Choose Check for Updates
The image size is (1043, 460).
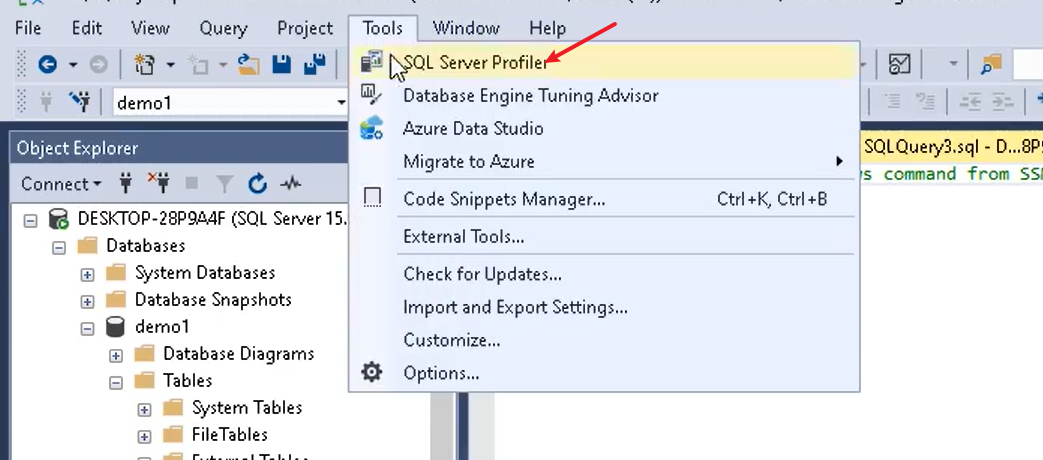pyautogui.click(x=605, y=274)
